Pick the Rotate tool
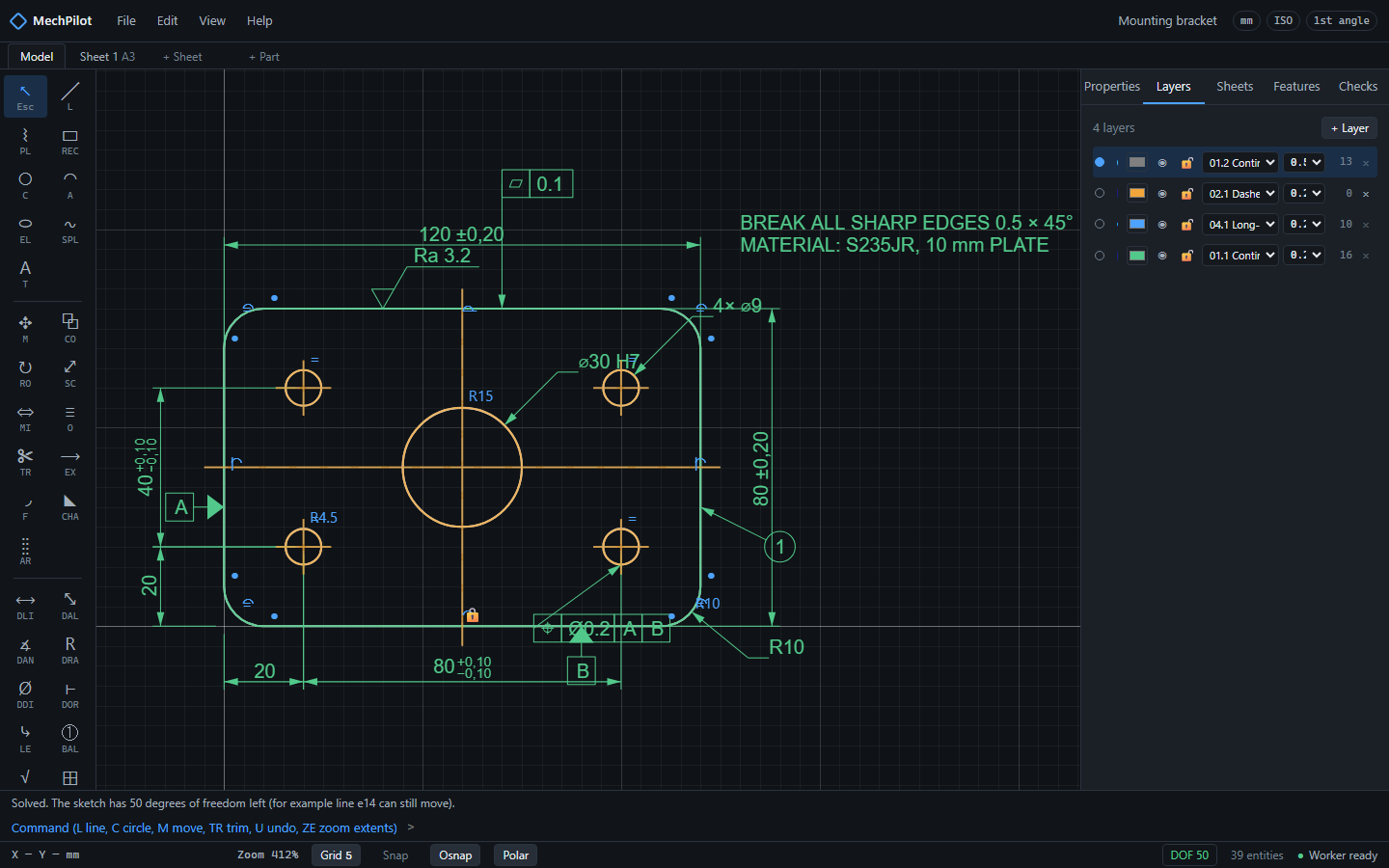This screenshot has height=868, width=1389. [25, 373]
